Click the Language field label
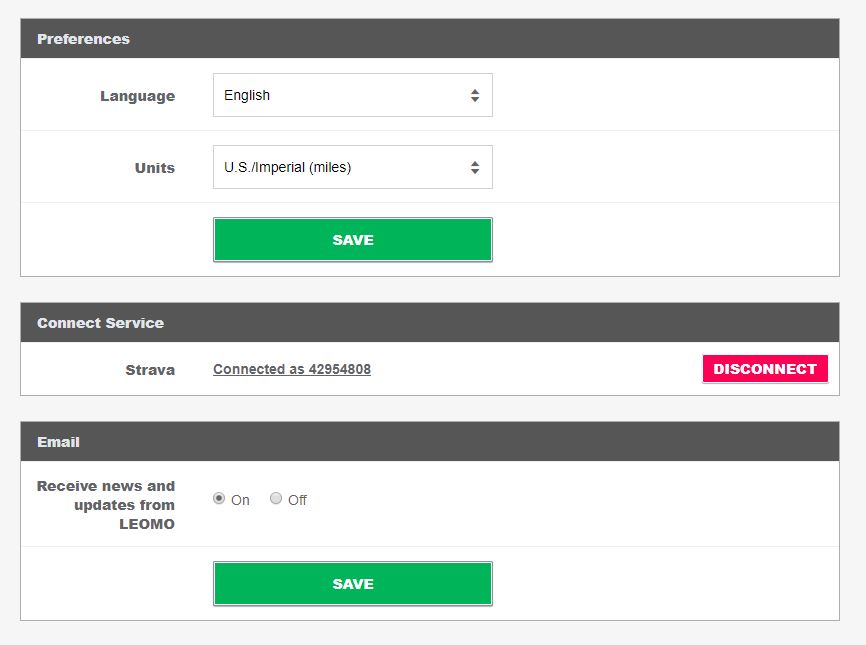Viewport: 866px width, 645px height. (137, 96)
